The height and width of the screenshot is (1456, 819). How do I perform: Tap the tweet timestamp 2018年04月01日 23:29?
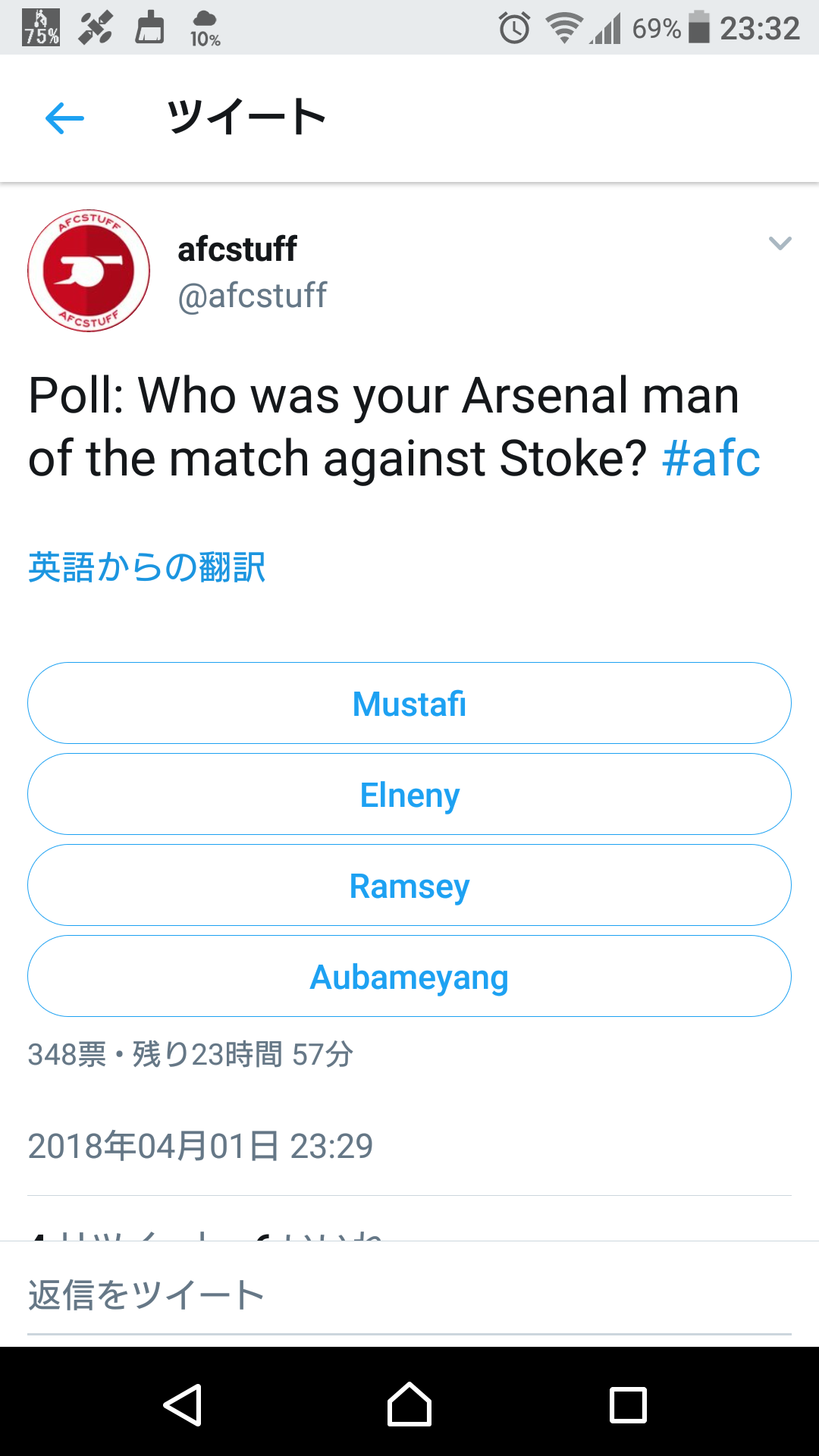coord(200,1146)
